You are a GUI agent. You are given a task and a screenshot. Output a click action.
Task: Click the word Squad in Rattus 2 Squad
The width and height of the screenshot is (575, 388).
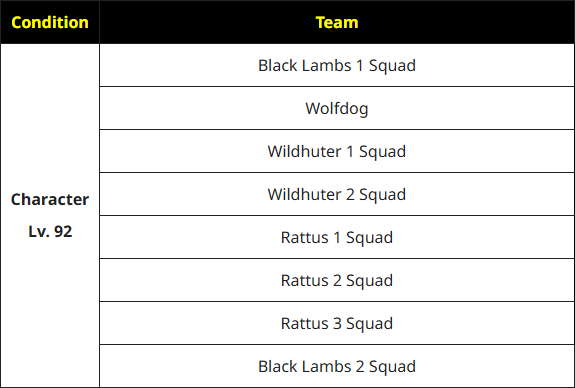369,281
